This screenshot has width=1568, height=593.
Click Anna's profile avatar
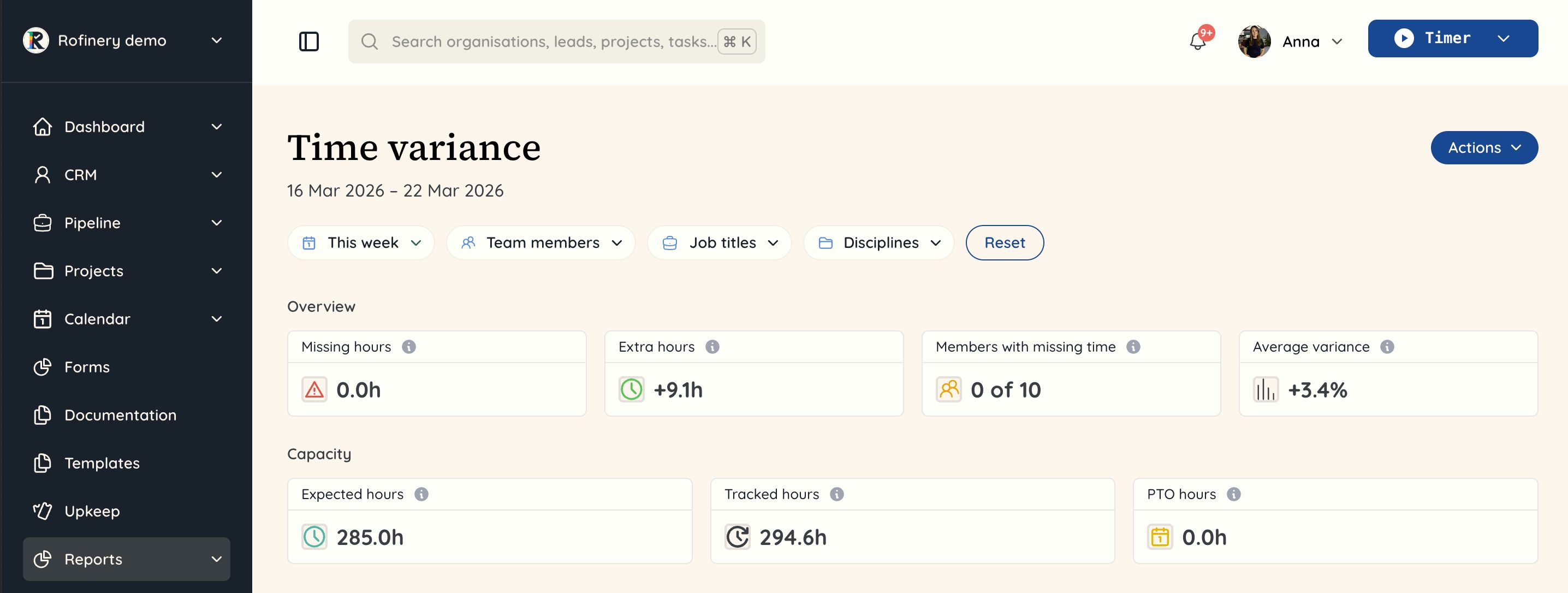(x=1254, y=41)
